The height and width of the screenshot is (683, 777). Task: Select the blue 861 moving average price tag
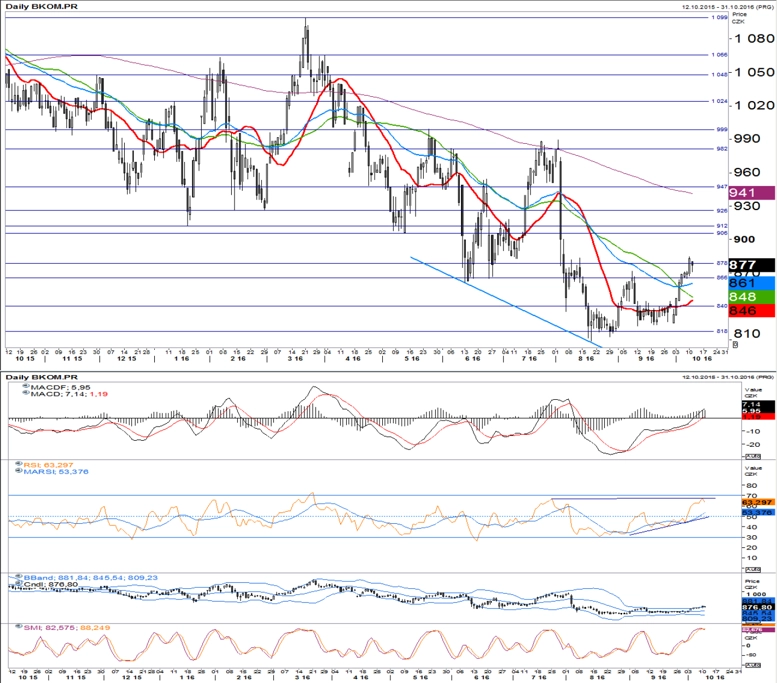point(751,283)
